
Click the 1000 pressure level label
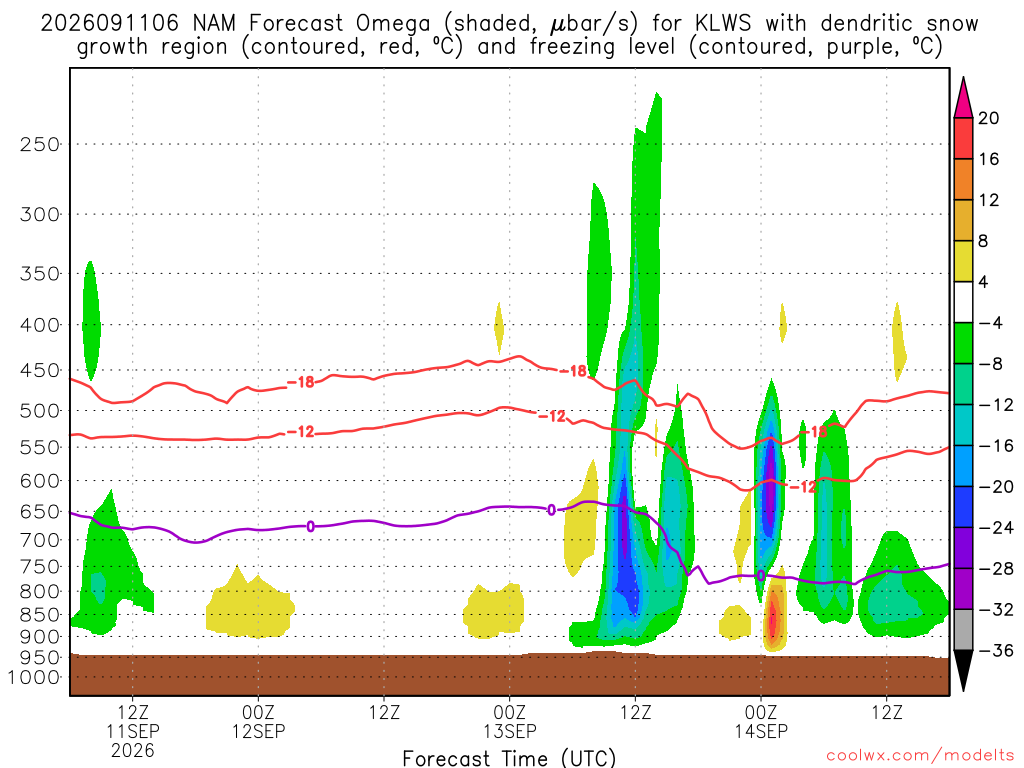(x=34, y=677)
